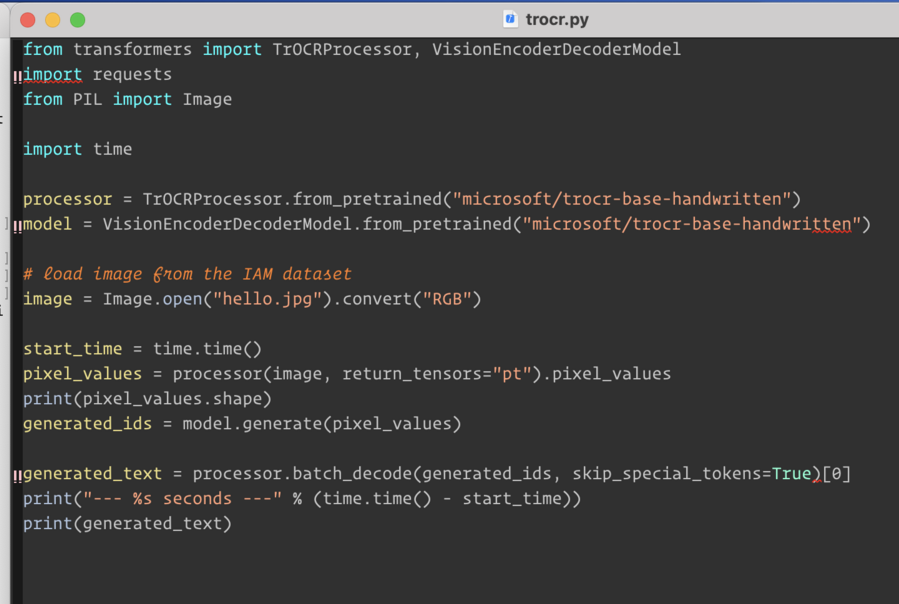The image size is (899, 604).
Task: Click the word requests in the import
Action: pyautogui.click(x=132, y=74)
